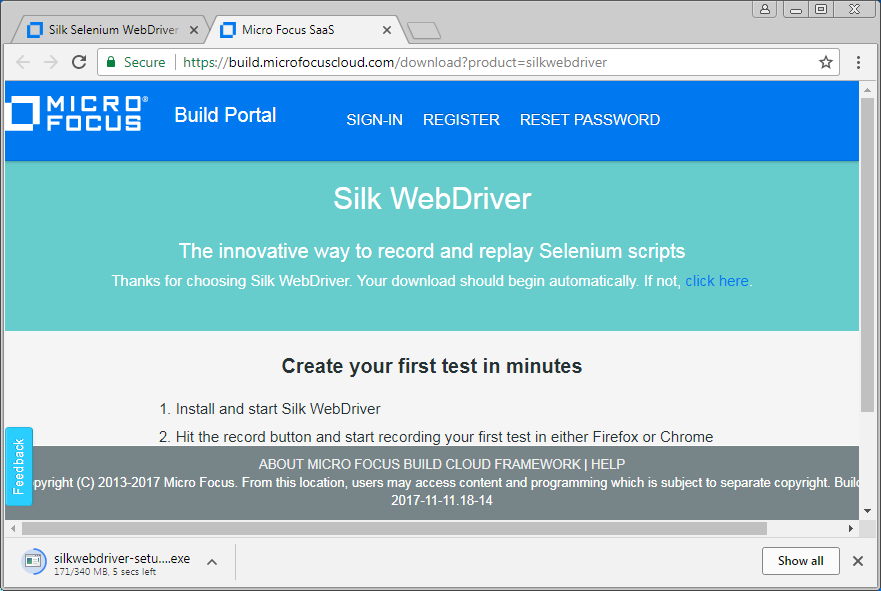881x591 pixels.
Task: Open the Feedback side tab
Action: 19,466
